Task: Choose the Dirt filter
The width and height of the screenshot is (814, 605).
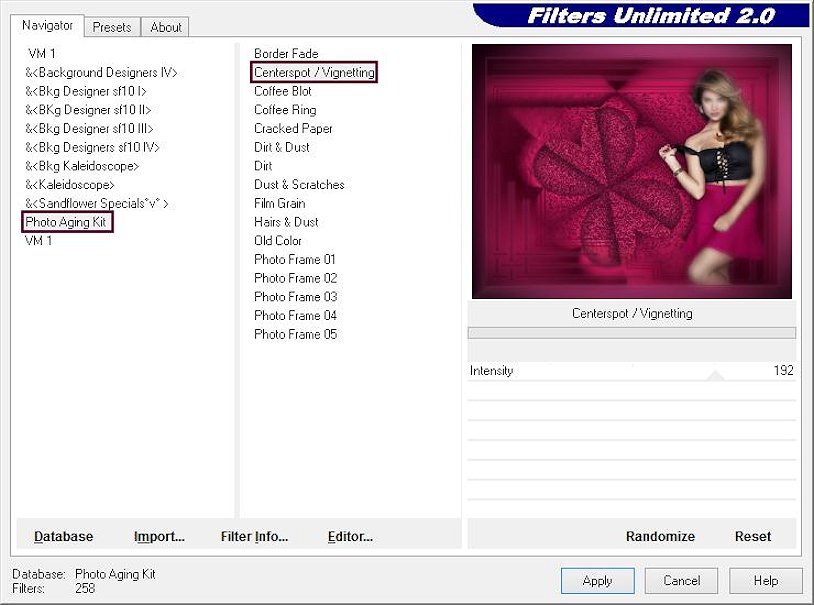Action: point(263,166)
